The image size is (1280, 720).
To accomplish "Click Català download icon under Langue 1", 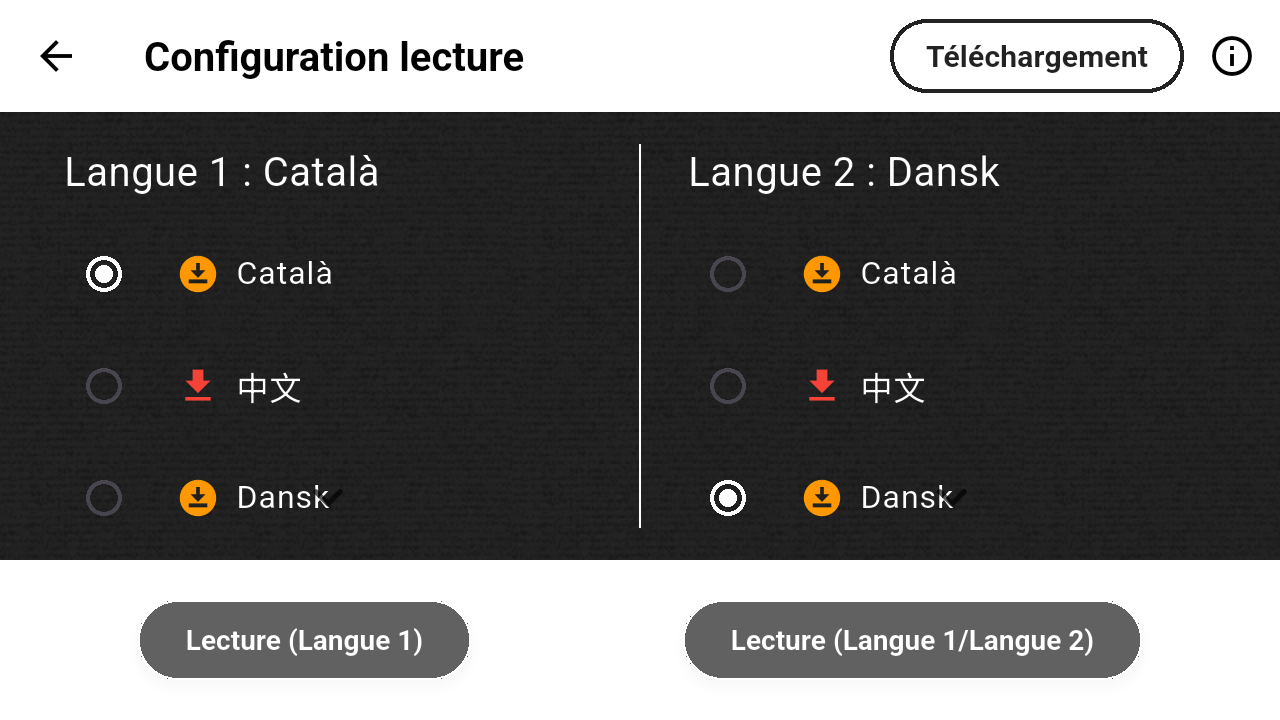I will [x=198, y=274].
